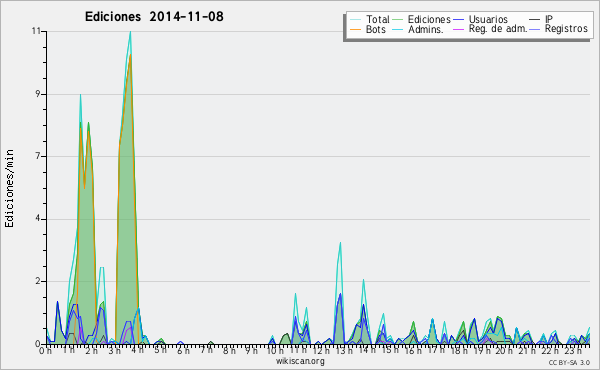600x370 pixels.
Task: Click the y-axis value '11'
Action: (36, 31)
